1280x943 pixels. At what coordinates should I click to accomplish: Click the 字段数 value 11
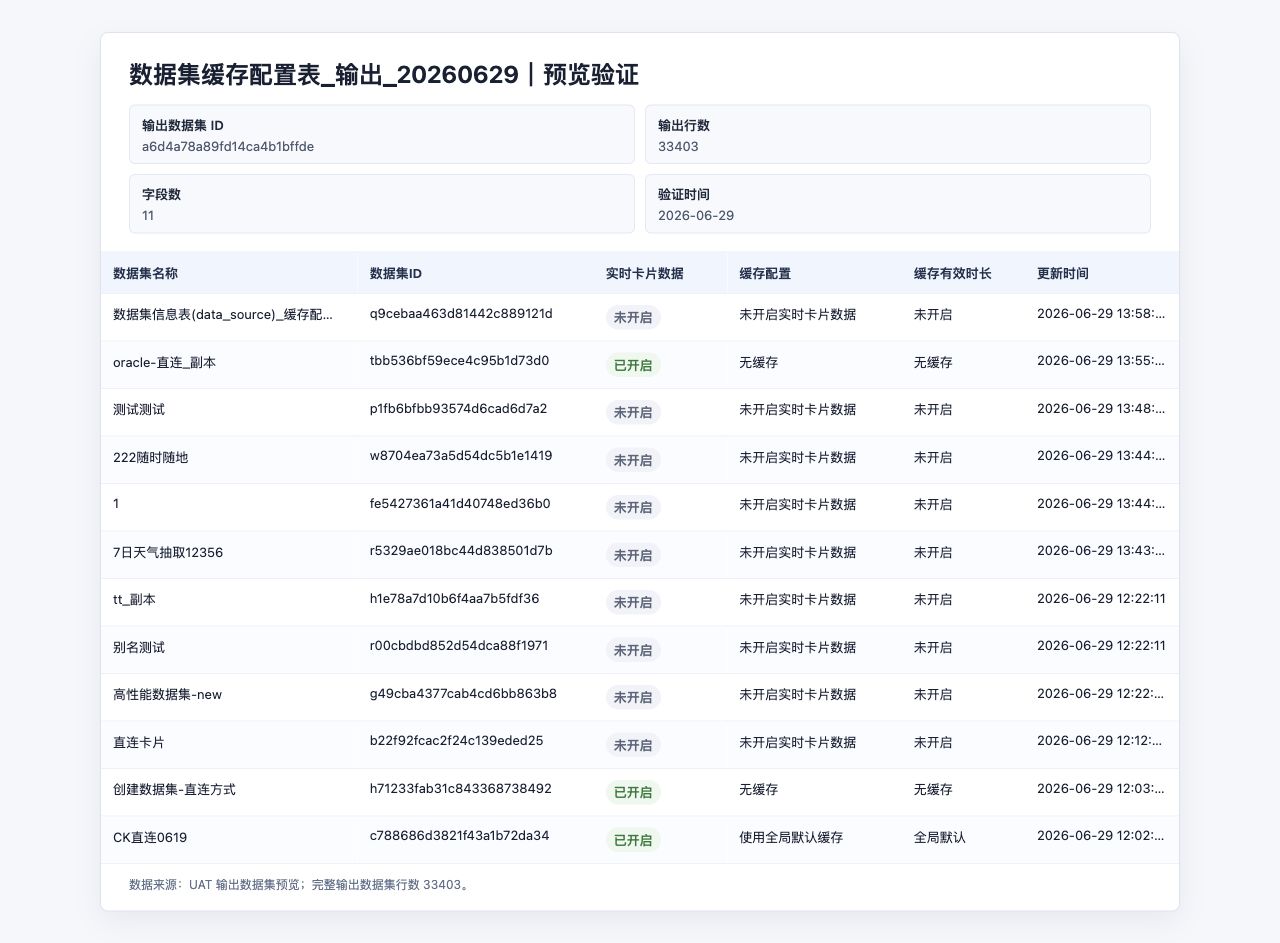pos(148,215)
